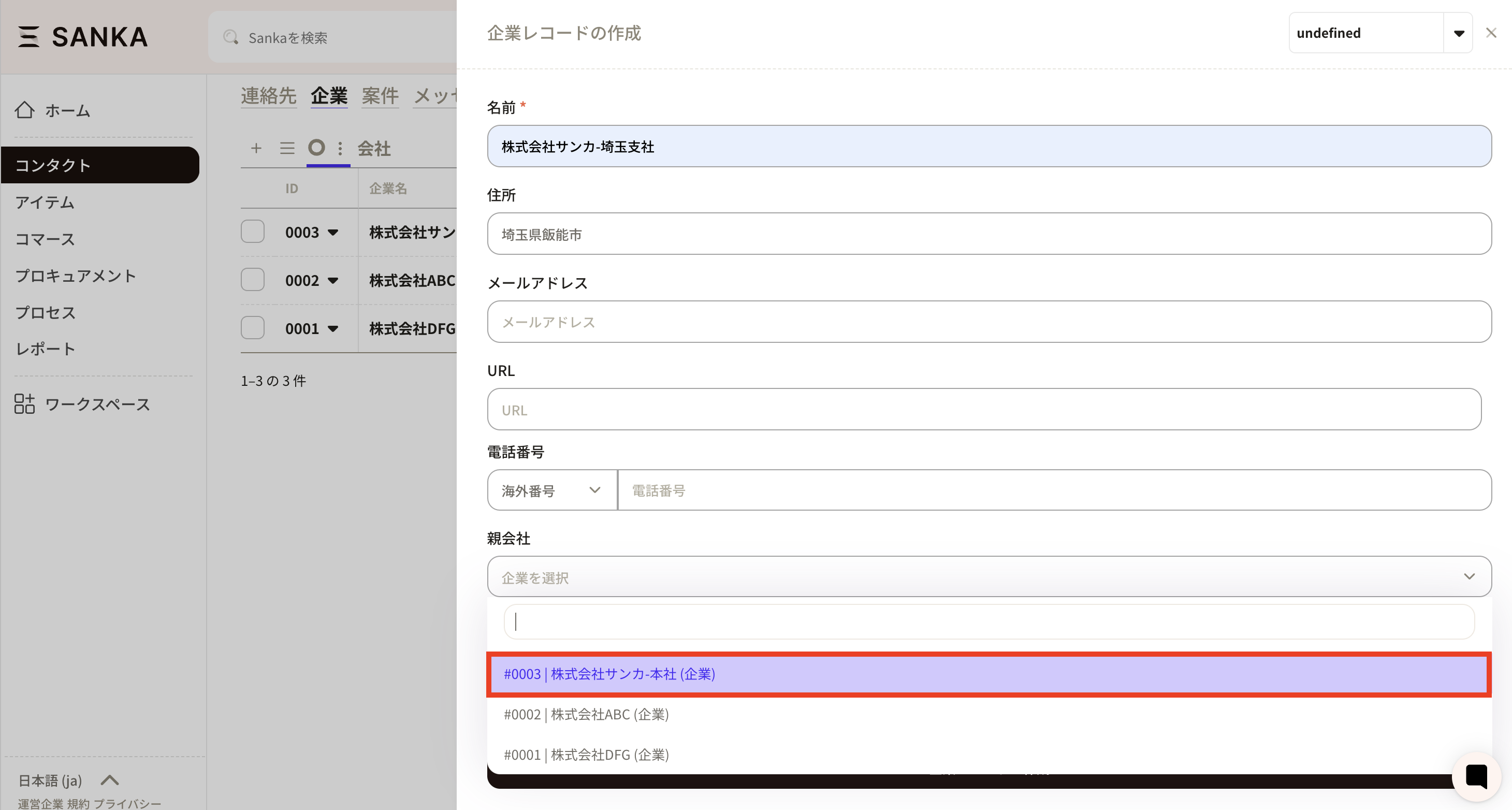The image size is (1512, 810).
Task: Open the 海外番号 phone type dropdown
Action: pos(552,490)
